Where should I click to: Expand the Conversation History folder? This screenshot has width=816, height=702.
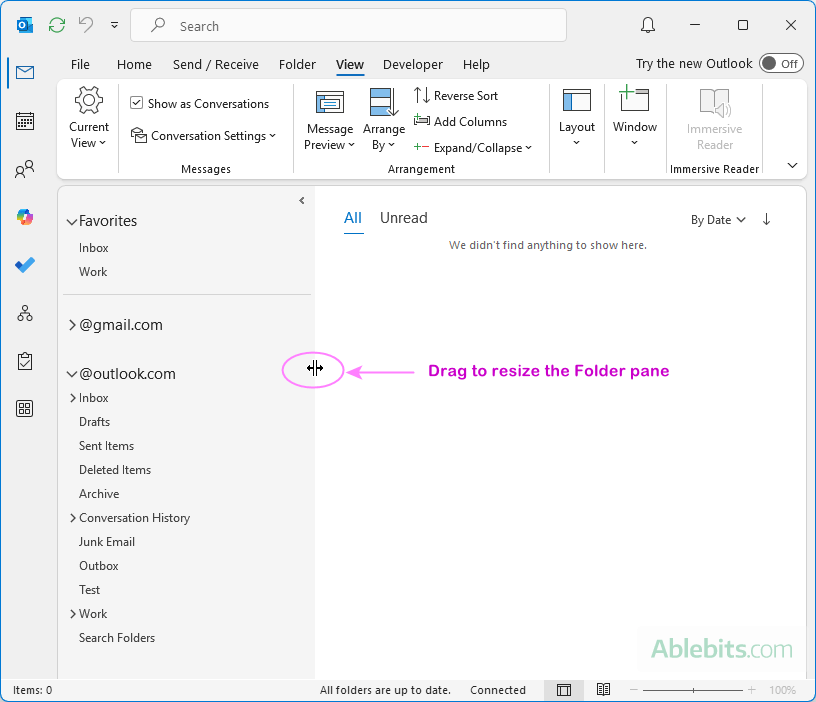(x=73, y=518)
